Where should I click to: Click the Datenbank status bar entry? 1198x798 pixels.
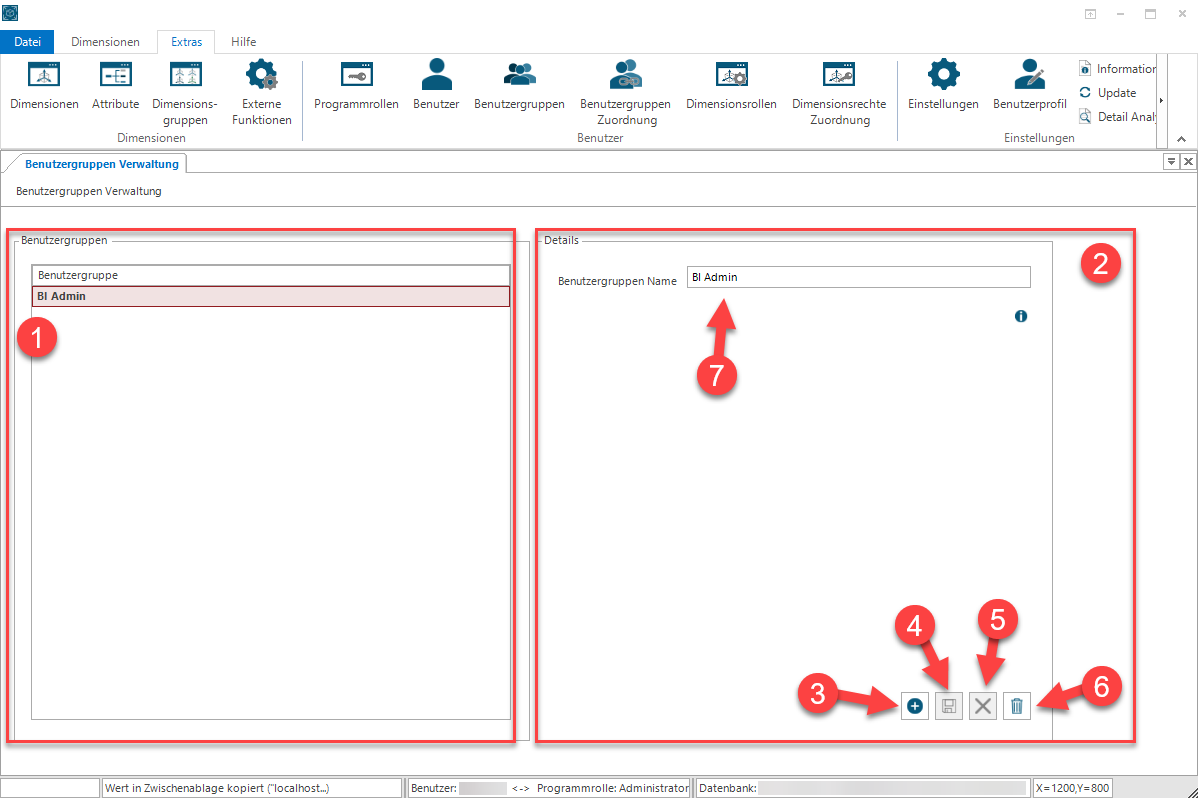863,788
